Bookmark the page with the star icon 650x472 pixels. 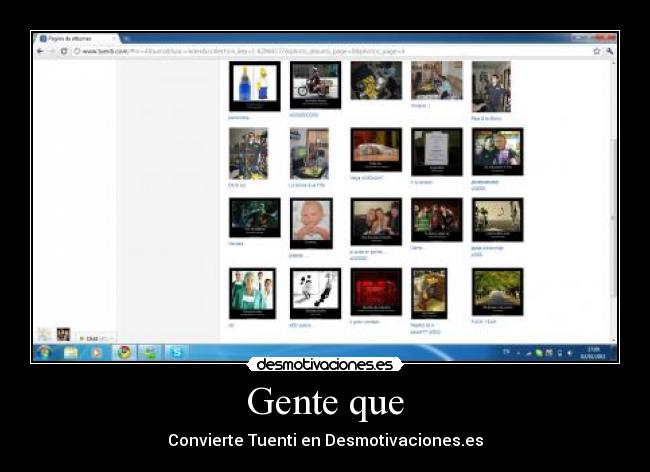point(597,51)
